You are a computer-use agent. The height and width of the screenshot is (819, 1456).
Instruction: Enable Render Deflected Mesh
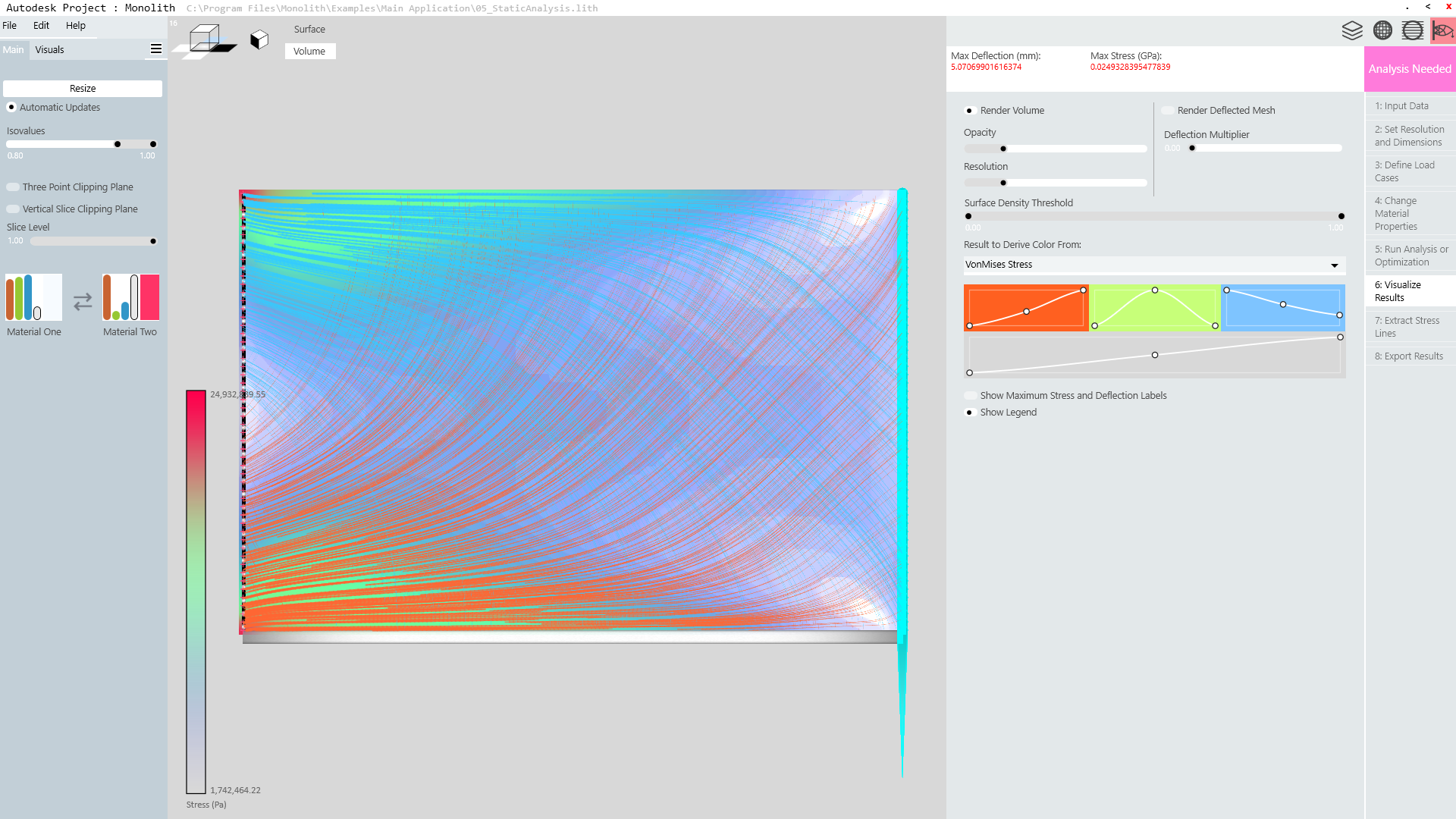click(x=1168, y=111)
